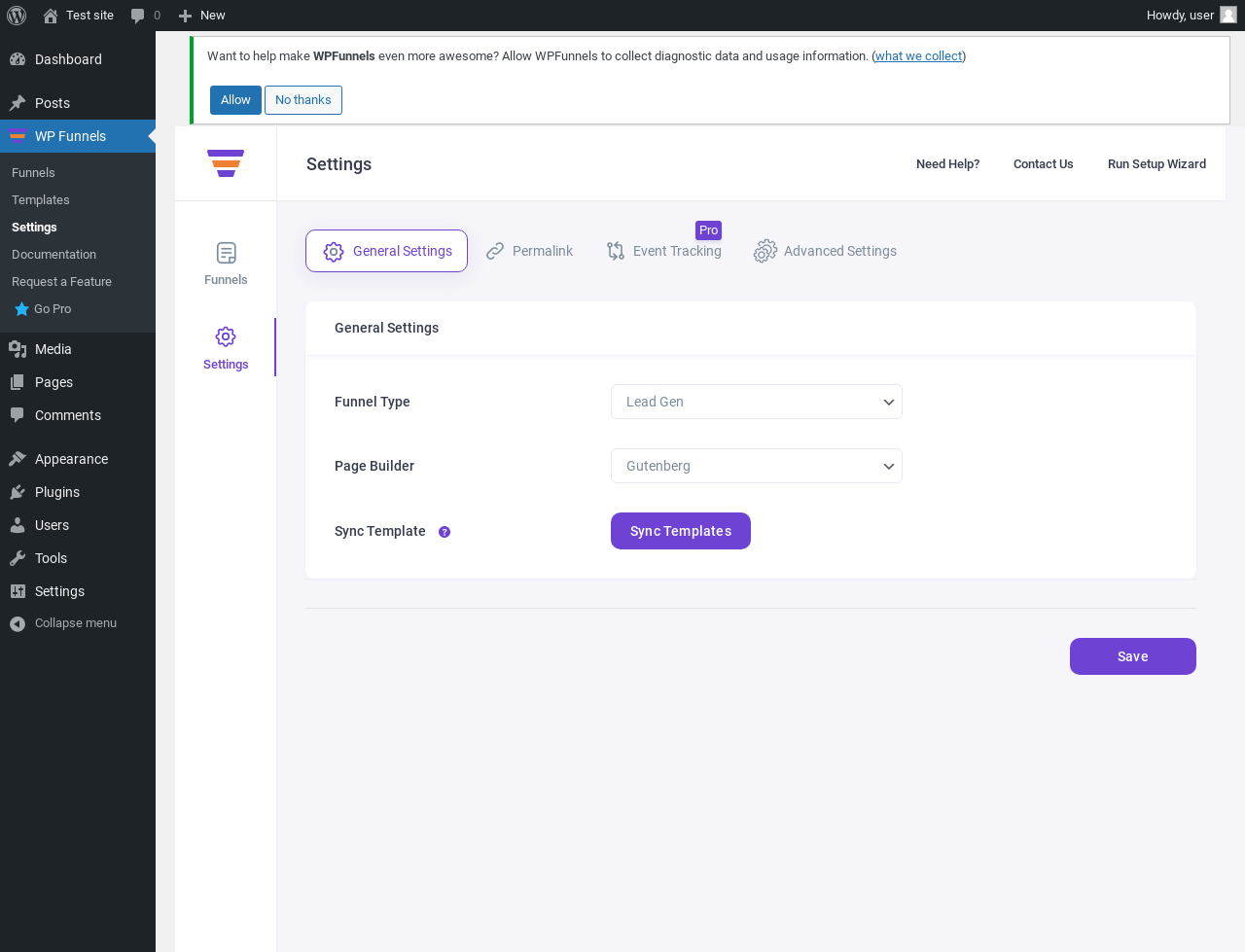Click the Posts menu label
This screenshot has width=1245, height=952.
point(53,103)
